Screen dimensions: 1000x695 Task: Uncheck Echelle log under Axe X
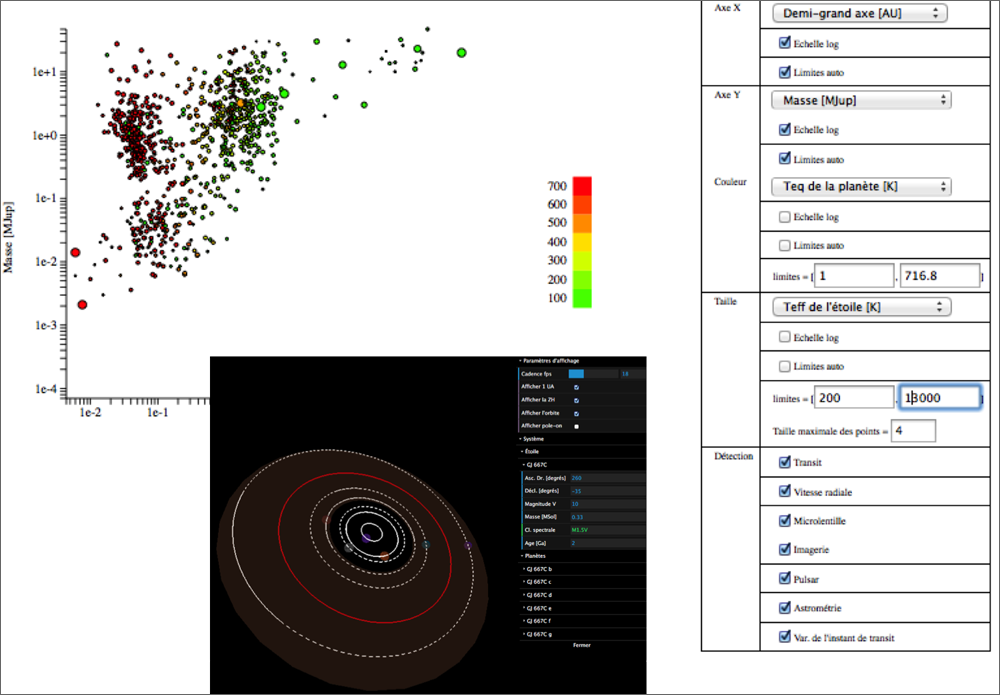click(785, 44)
